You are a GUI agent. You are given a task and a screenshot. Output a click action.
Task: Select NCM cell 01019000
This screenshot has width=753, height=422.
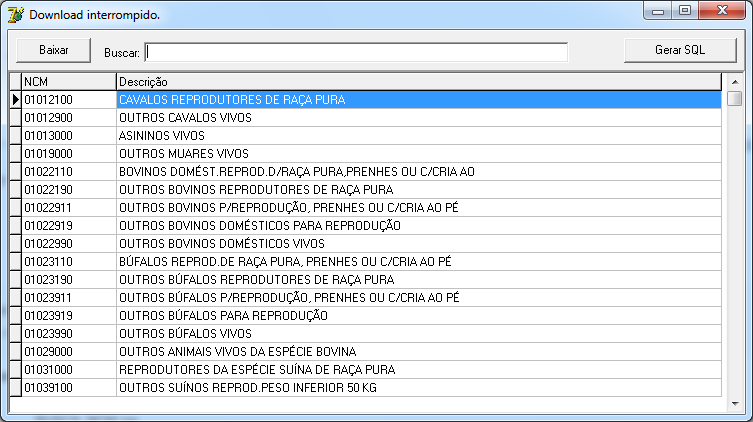(x=69, y=154)
